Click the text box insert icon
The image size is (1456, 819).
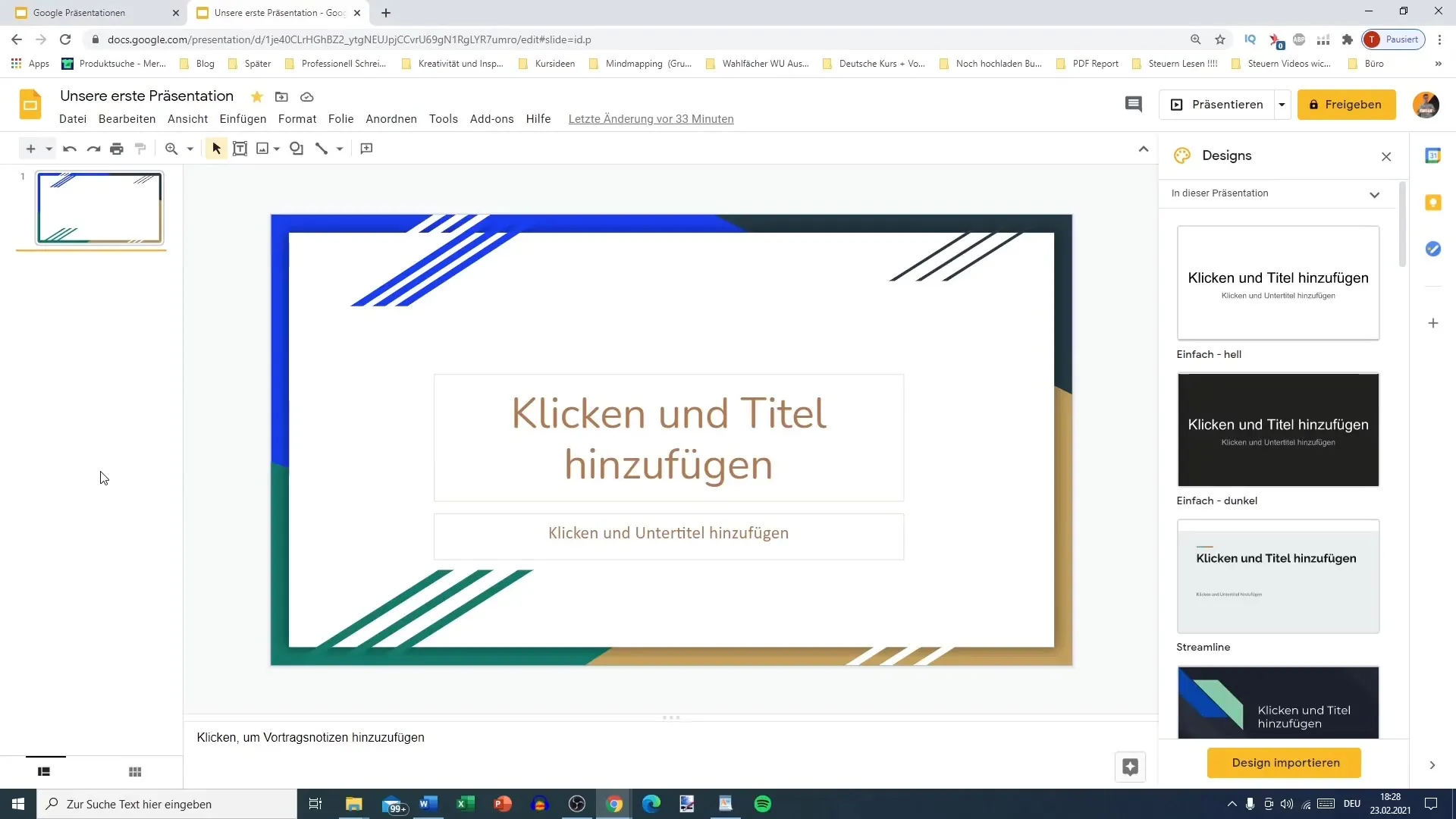point(239,148)
